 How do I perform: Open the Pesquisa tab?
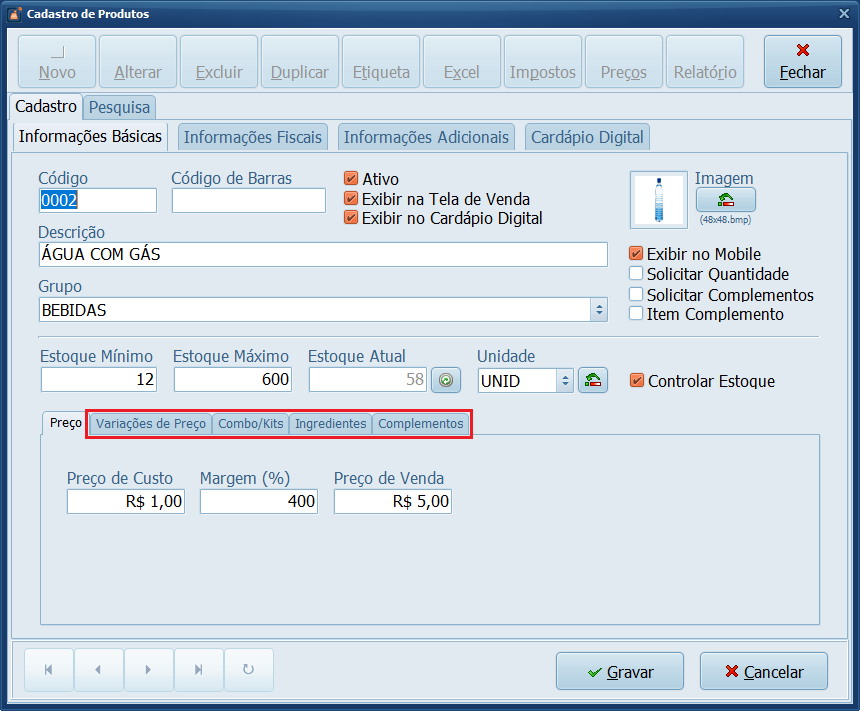[x=119, y=107]
